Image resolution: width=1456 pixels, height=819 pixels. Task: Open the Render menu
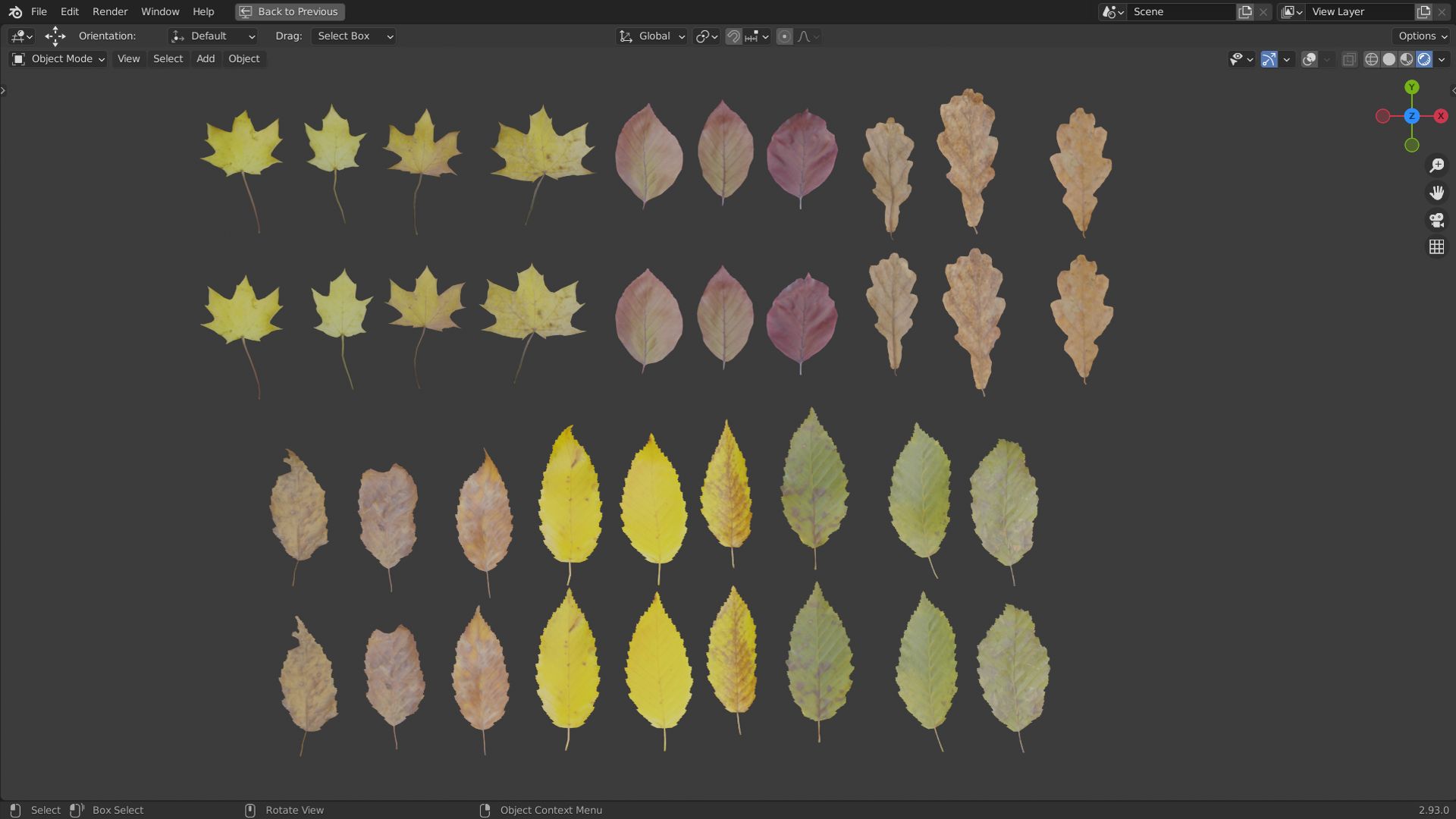(x=110, y=11)
